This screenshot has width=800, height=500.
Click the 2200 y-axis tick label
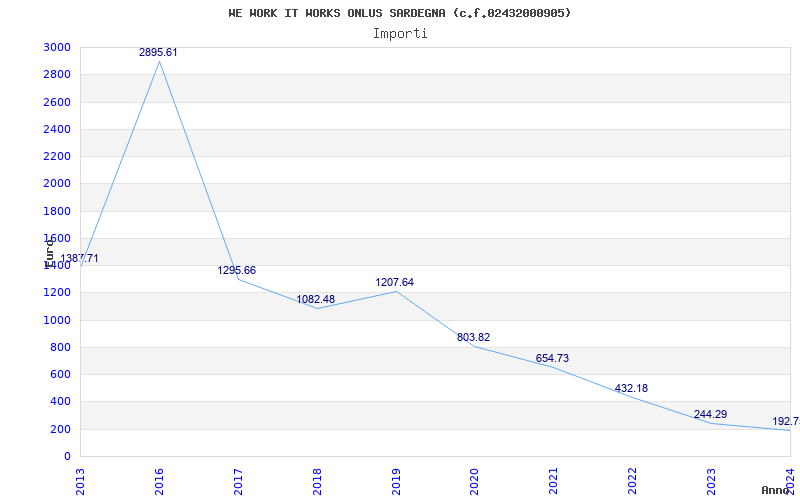pos(57,157)
